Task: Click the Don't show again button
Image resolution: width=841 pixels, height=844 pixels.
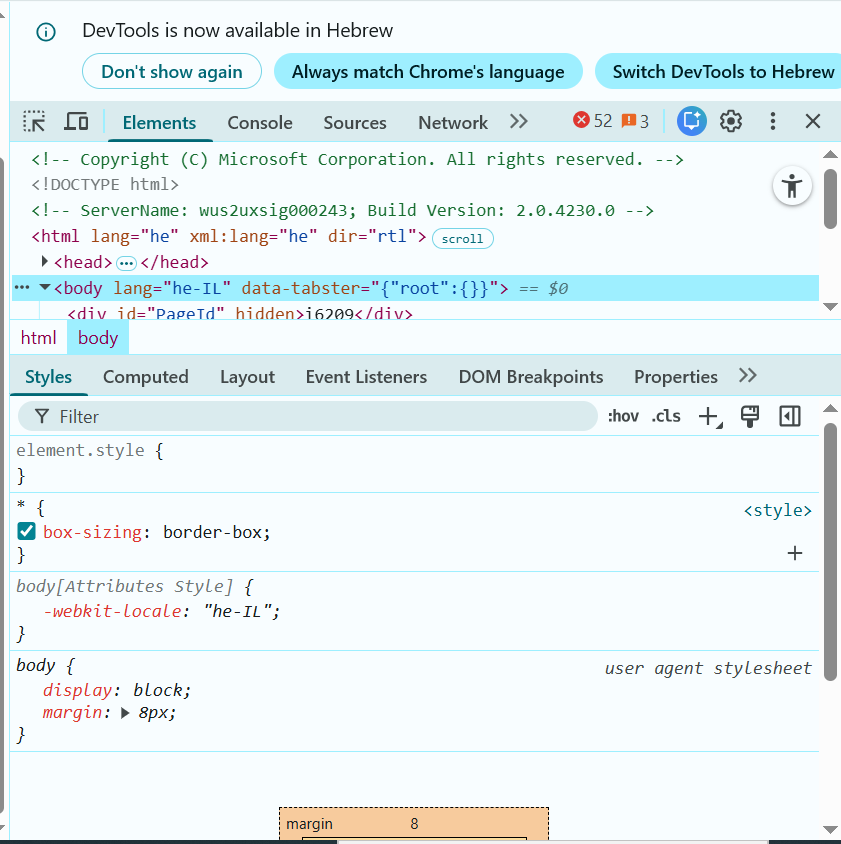Action: [172, 72]
